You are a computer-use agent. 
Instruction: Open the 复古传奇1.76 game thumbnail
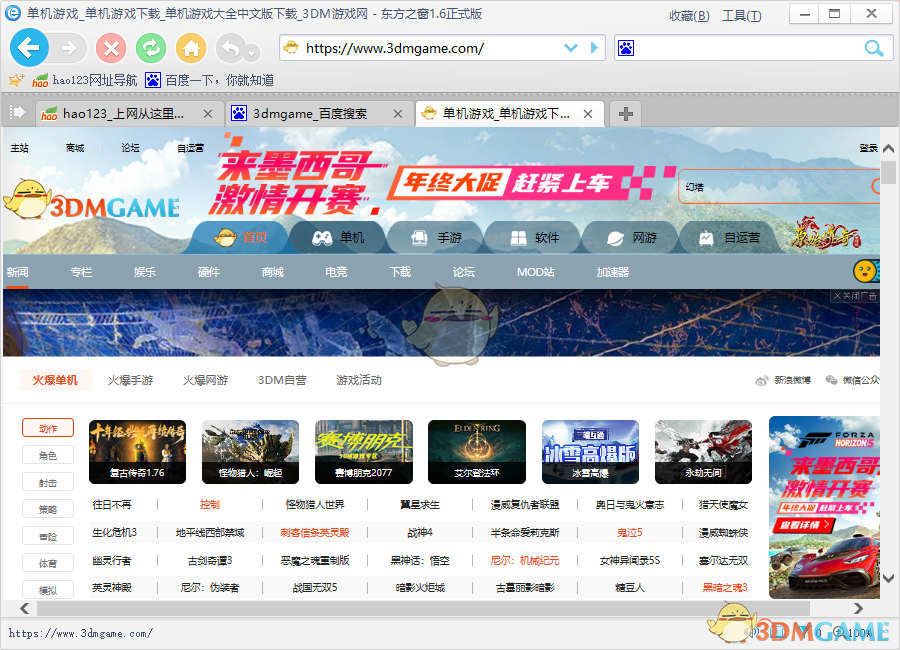click(x=137, y=452)
